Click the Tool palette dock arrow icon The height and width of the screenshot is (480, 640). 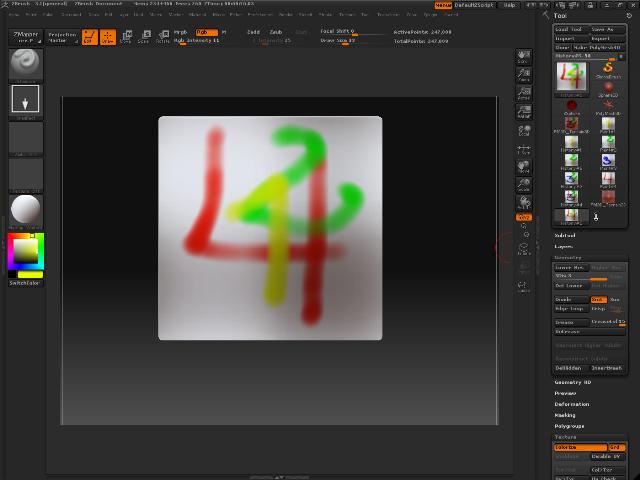tap(629, 16)
